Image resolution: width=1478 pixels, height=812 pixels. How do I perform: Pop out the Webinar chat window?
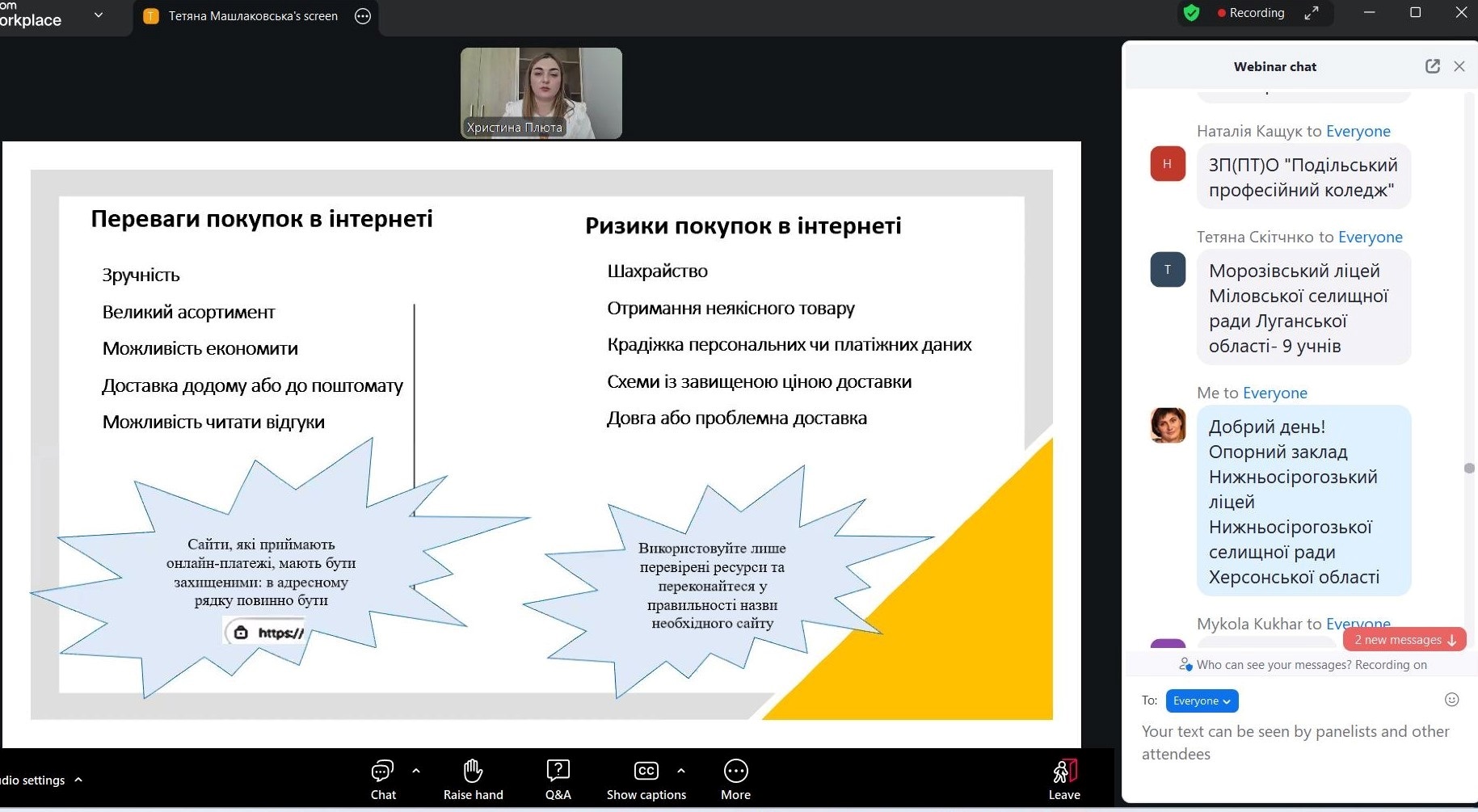coord(1432,66)
